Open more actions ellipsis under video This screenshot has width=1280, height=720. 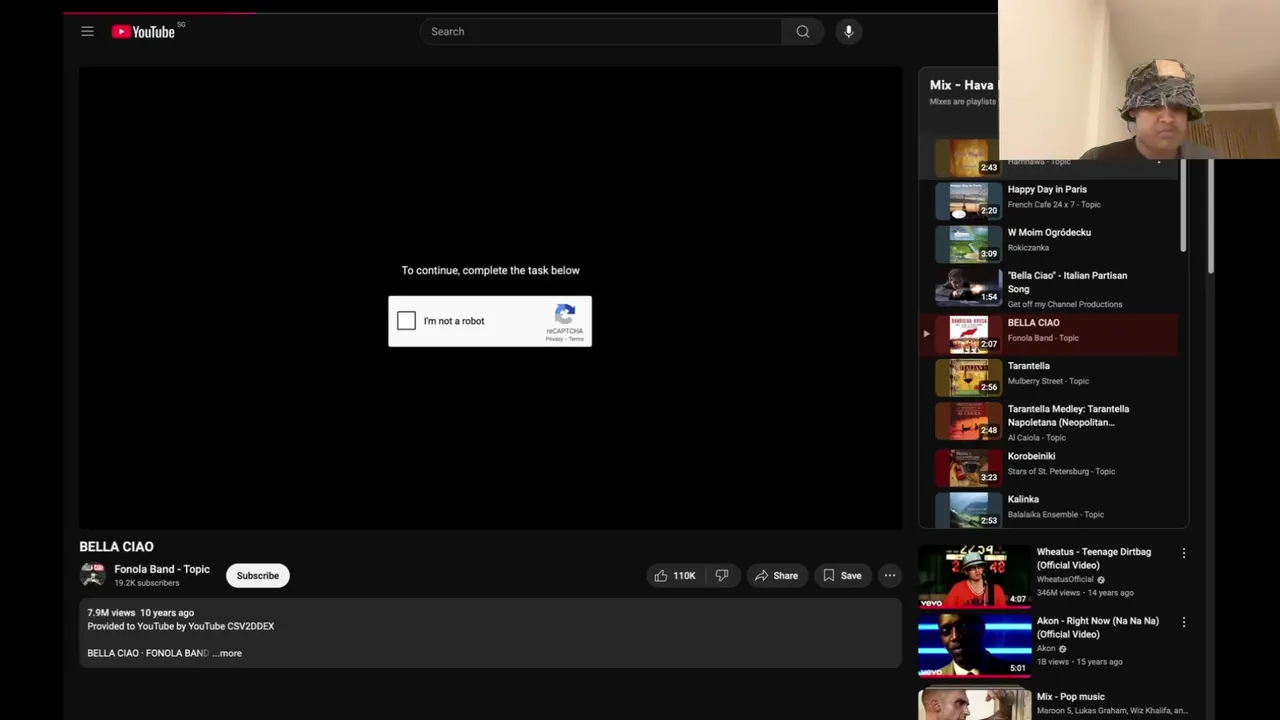click(x=889, y=575)
